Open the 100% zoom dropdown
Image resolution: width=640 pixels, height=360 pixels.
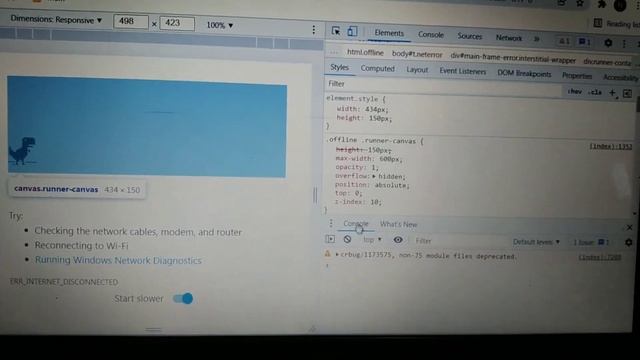220,25
